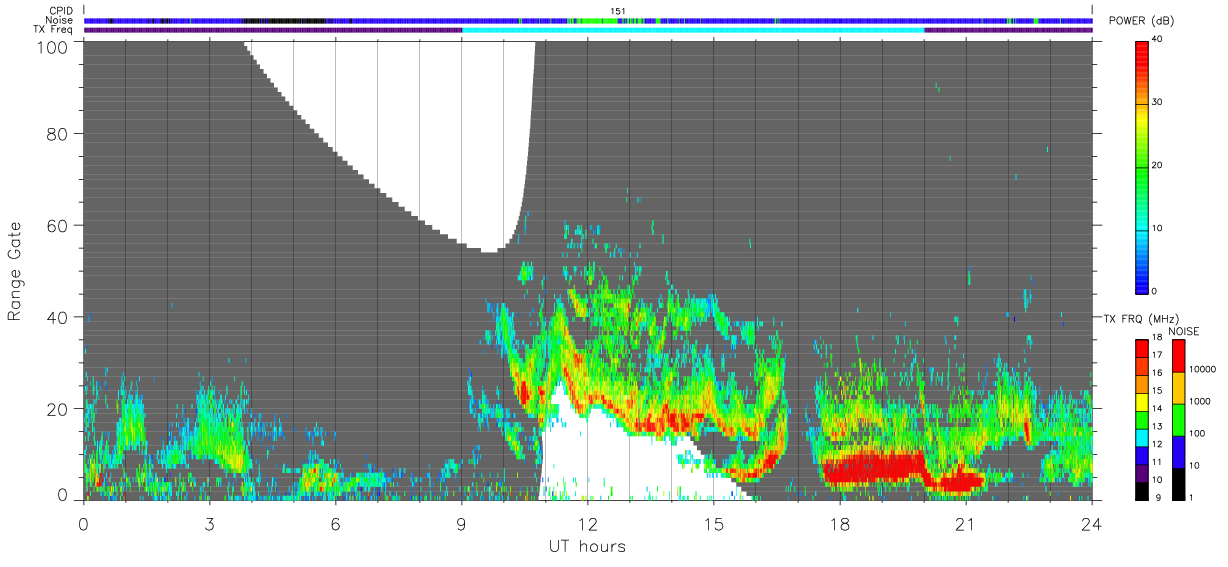The height and width of the screenshot is (567, 1228).
Task: Click the yellow segment of TX FRQ legend
Action: pyautogui.click(x=1141, y=402)
